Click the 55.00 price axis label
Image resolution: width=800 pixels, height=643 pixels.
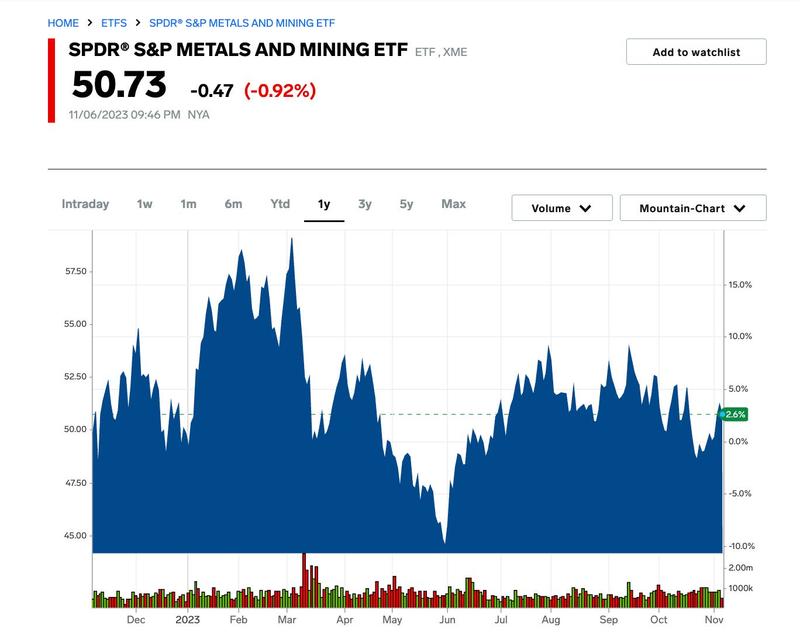pos(76,324)
